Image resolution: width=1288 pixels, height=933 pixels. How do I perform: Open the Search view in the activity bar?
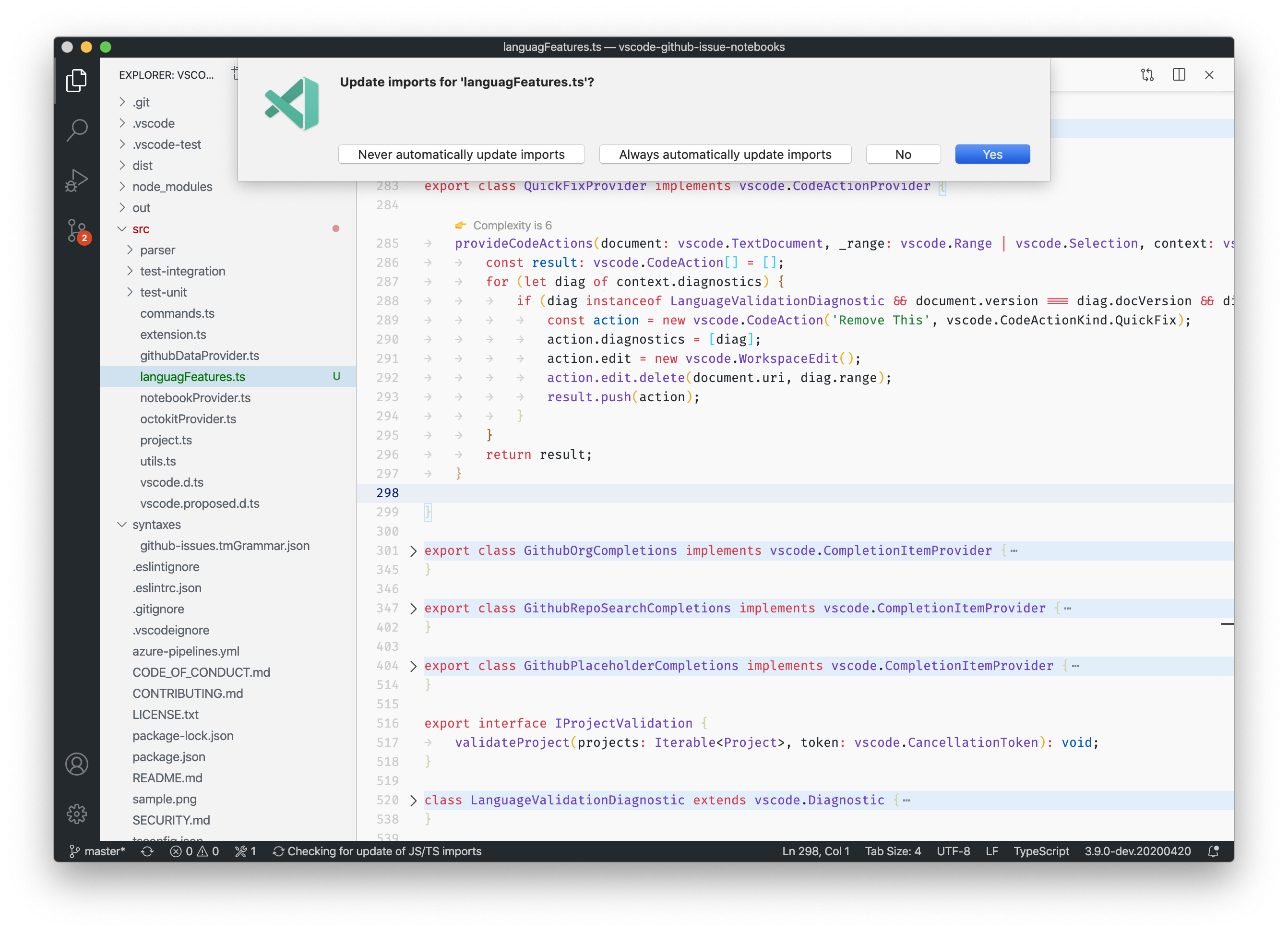coord(77,130)
